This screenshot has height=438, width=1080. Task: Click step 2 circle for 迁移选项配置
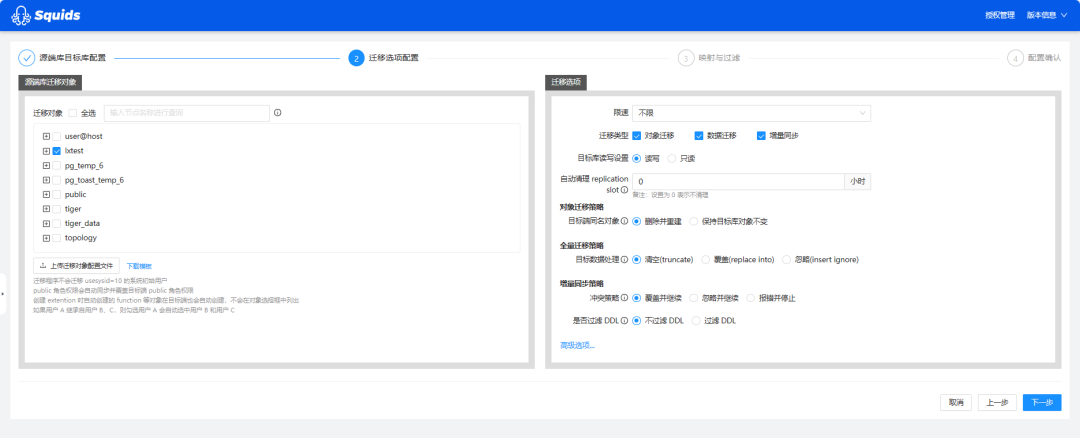tap(356, 58)
